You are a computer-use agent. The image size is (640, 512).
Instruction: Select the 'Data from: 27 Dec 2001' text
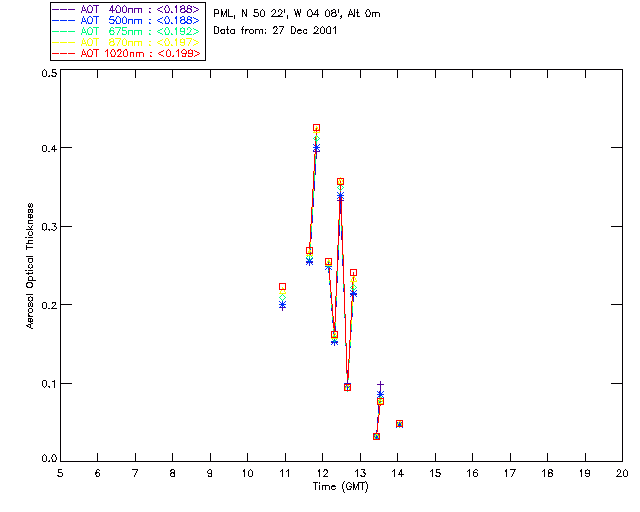(x=275, y=30)
